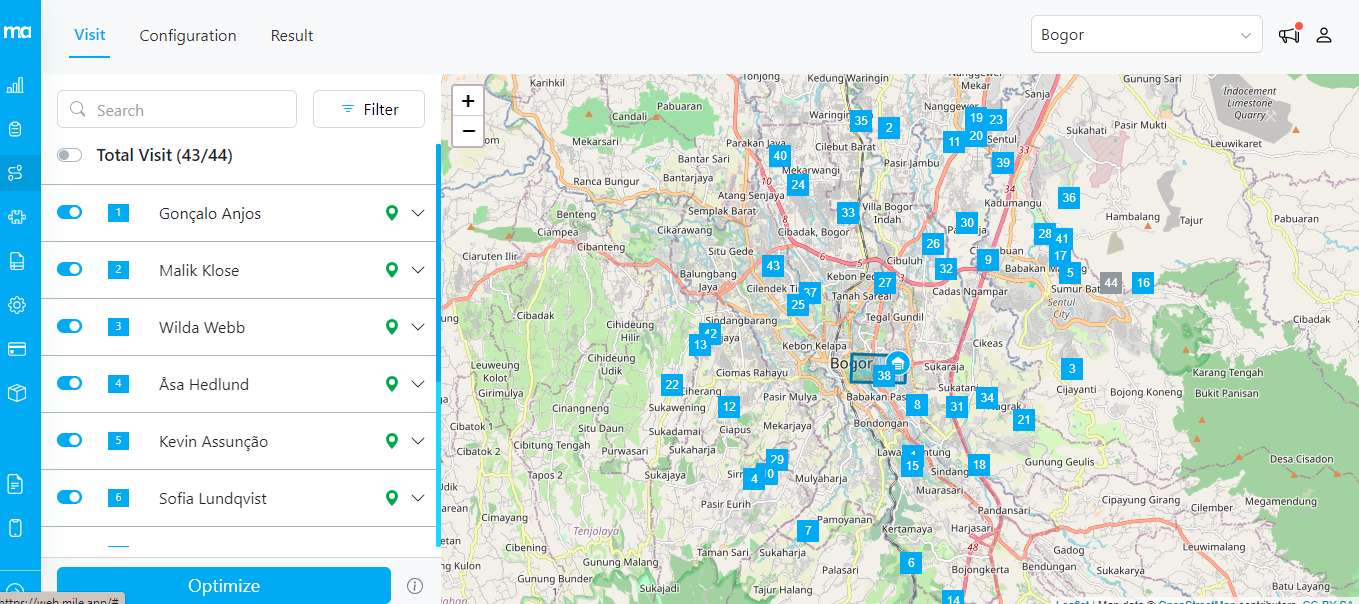Open the Bogor hub dropdown
Screen dimensions: 1359x604
point(1146,35)
